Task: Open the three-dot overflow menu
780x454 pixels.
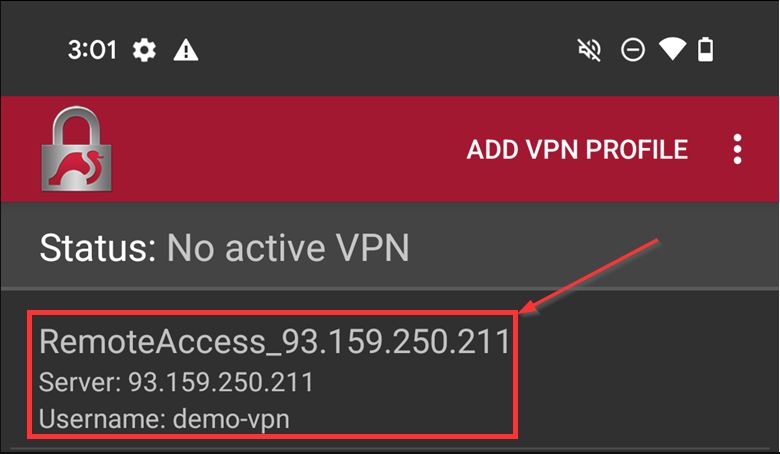Action: coord(737,150)
